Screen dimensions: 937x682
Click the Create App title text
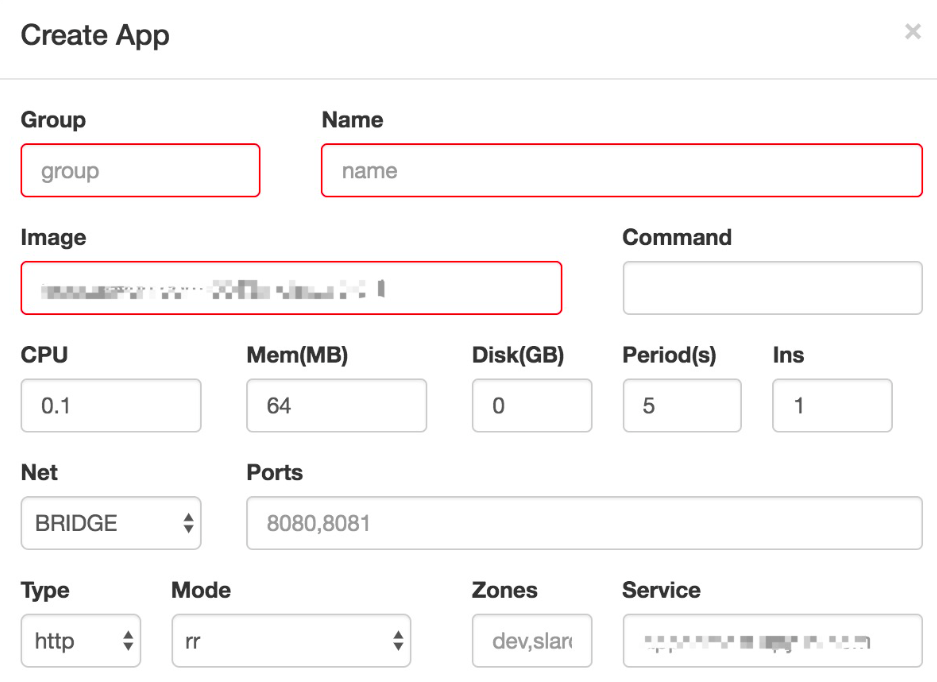tap(95, 35)
